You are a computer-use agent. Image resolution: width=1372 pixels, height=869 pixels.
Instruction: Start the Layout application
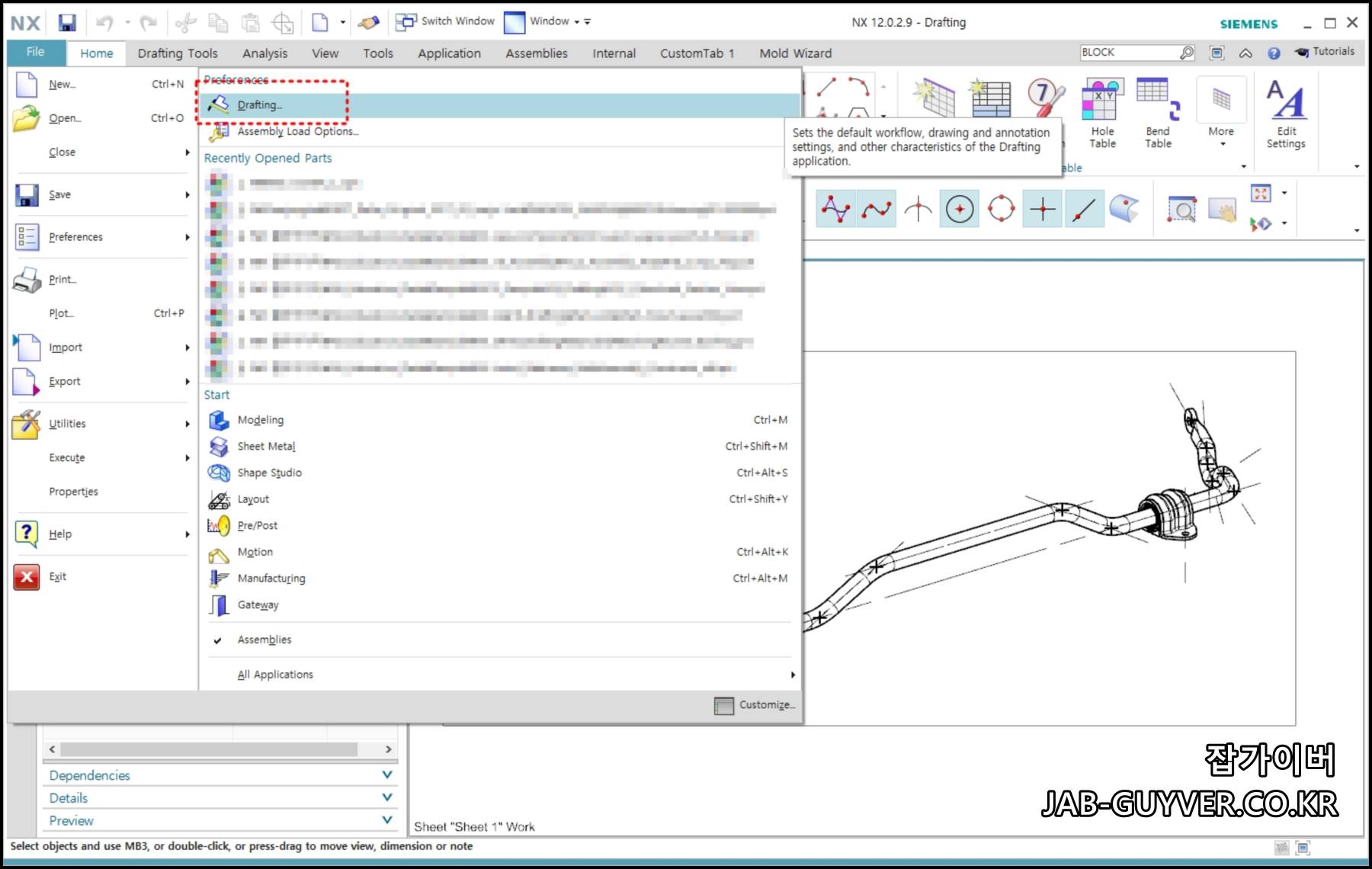click(498, 499)
